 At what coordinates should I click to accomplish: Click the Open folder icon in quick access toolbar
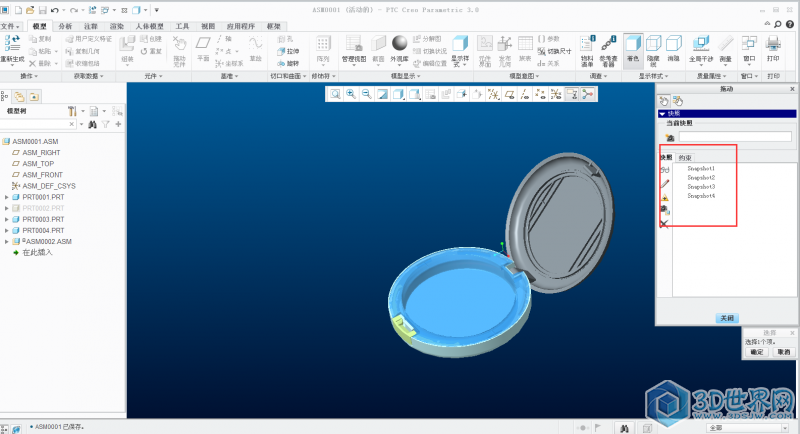31,10
